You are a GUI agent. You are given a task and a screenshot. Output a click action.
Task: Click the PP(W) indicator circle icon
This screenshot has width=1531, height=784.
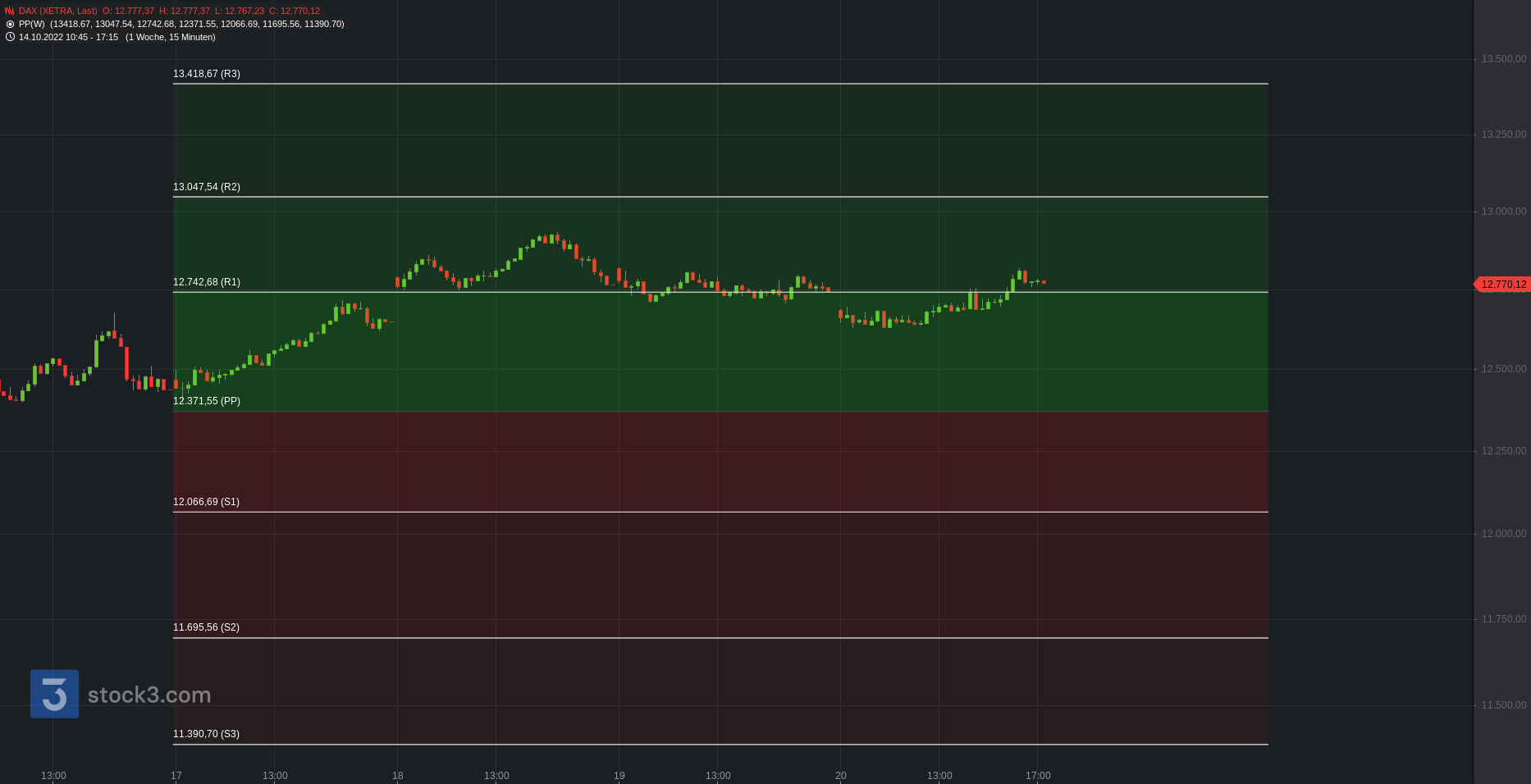pyautogui.click(x=10, y=25)
